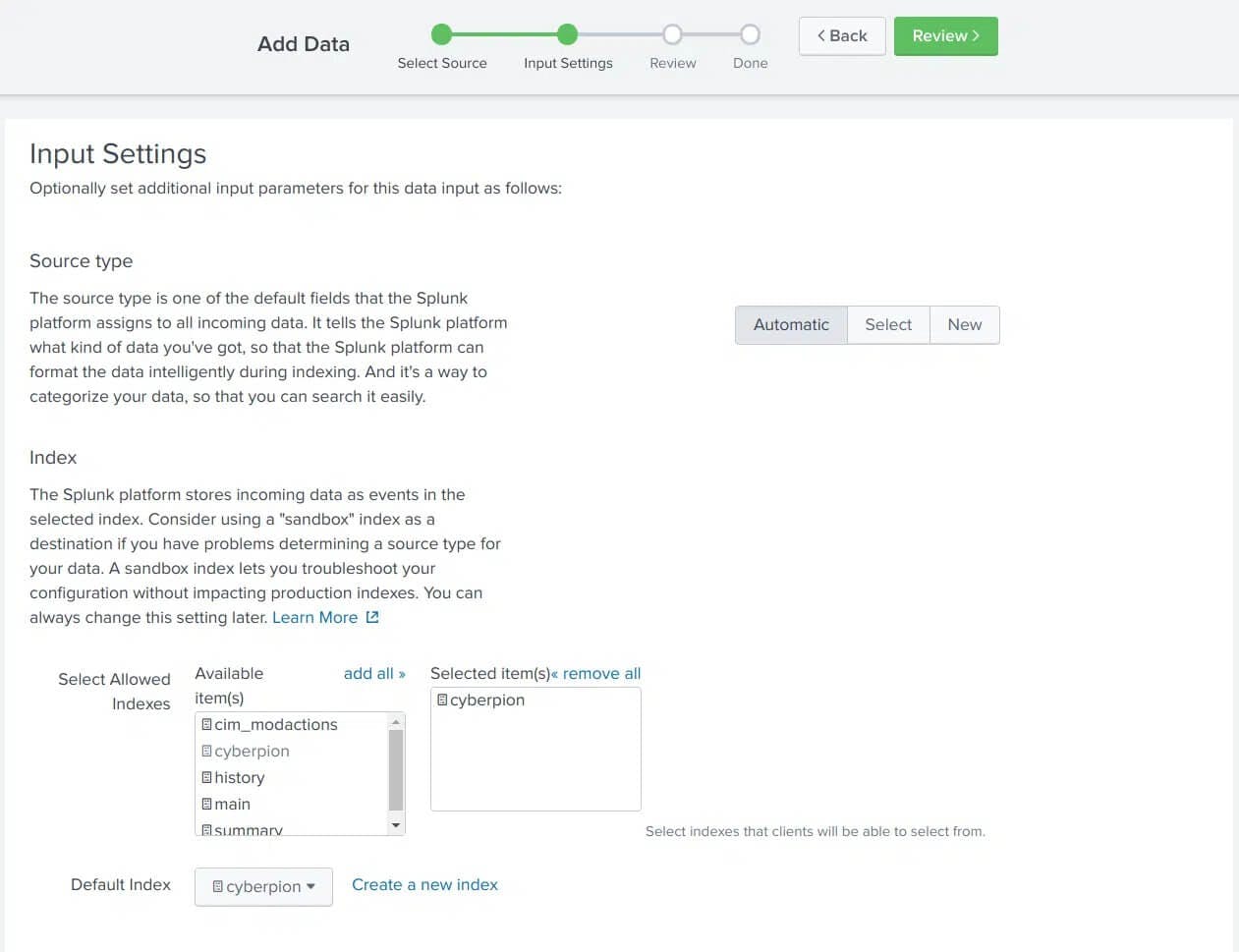Click the Input Settings step circle
1239x952 pixels.
(x=567, y=35)
